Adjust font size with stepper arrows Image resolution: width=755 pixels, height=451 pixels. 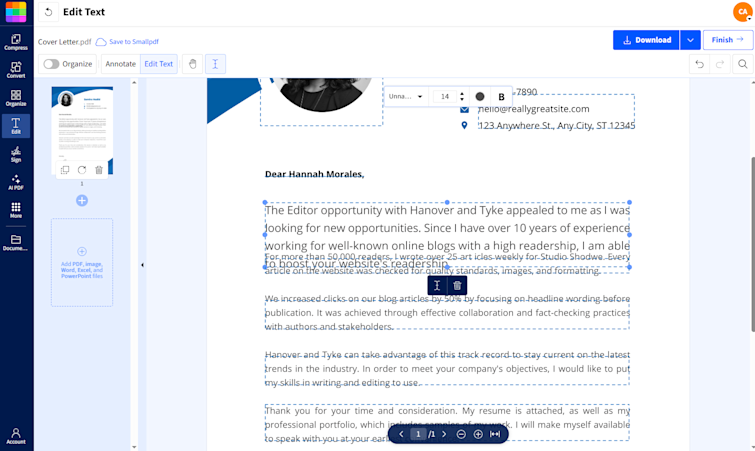tap(462, 97)
